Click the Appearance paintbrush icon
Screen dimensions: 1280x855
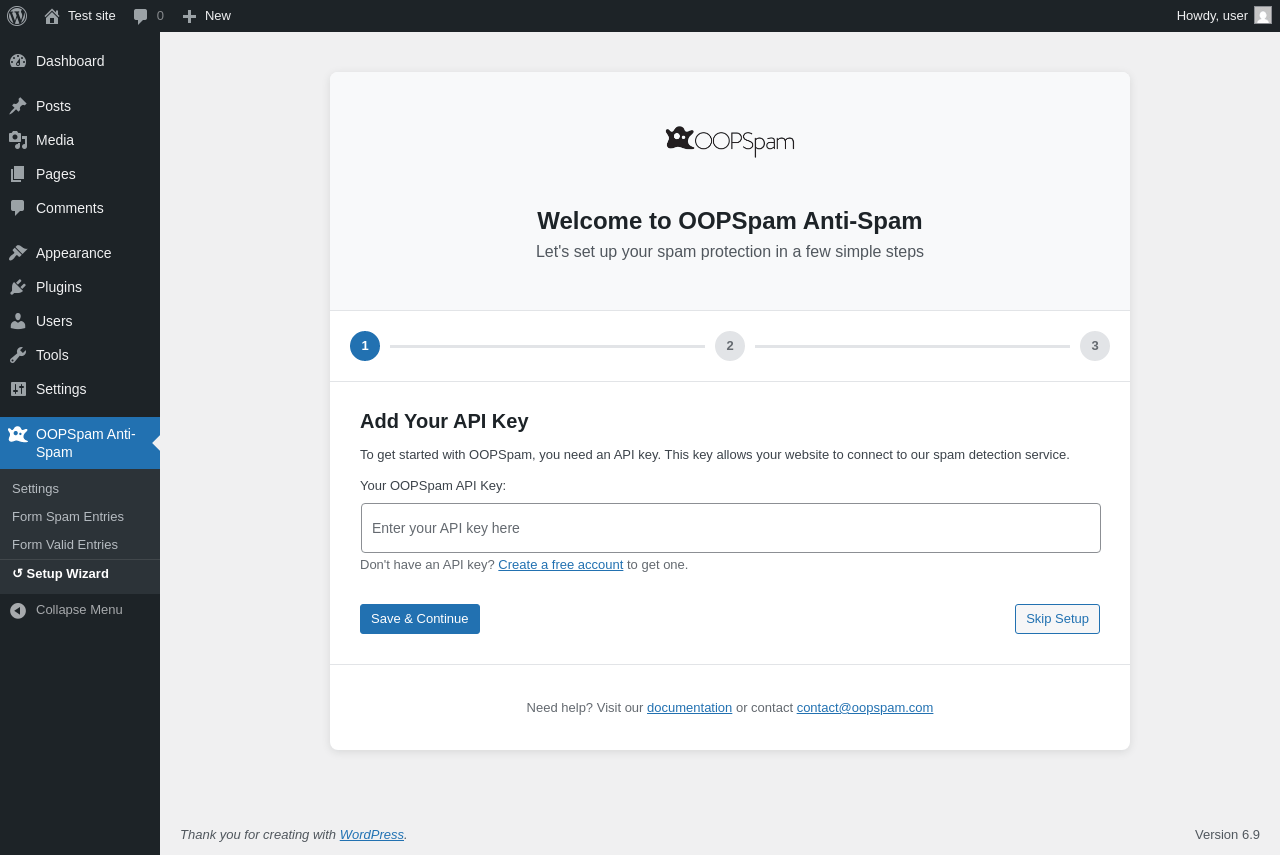click(x=18, y=253)
